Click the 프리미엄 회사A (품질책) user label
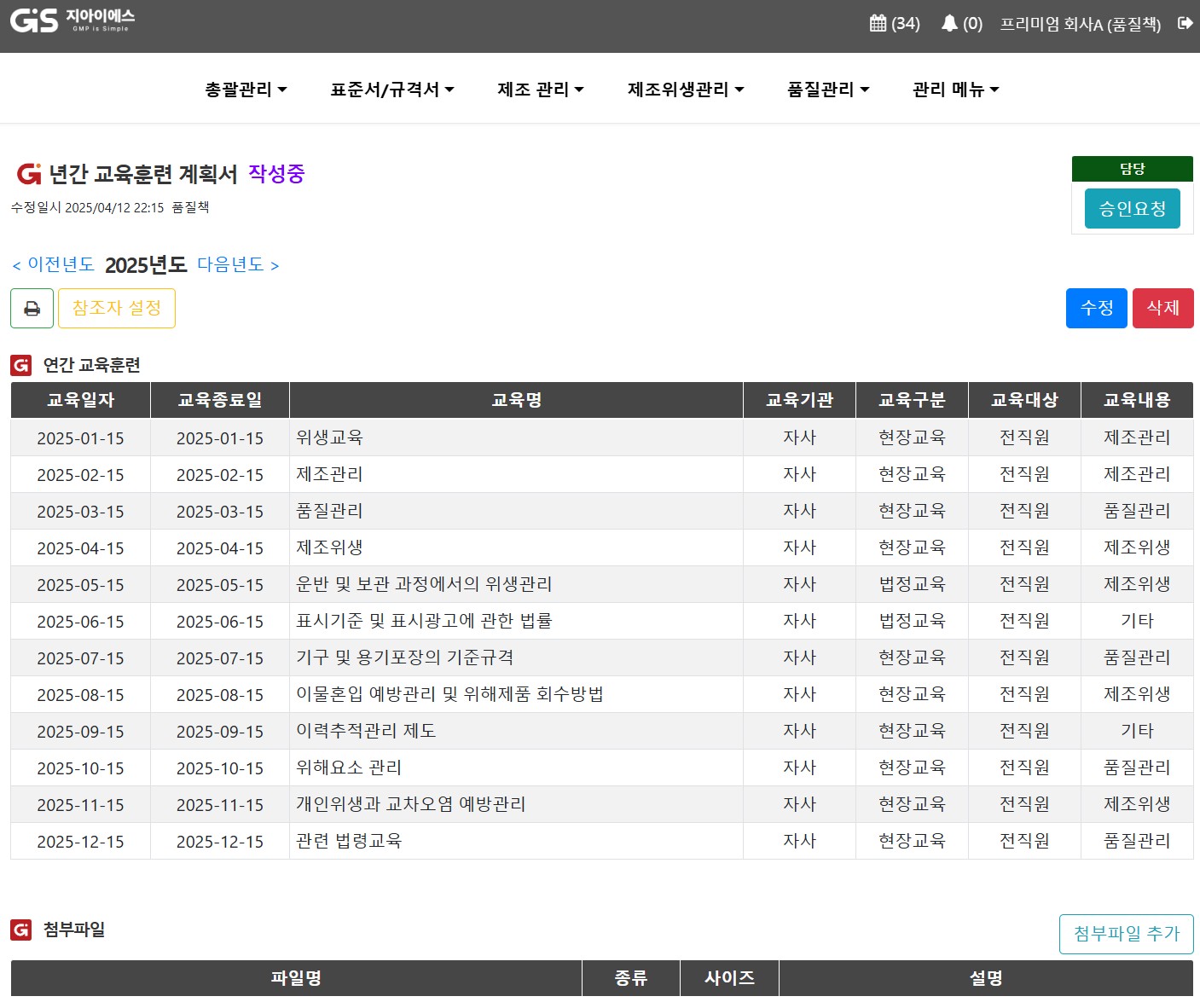The height and width of the screenshot is (1008, 1200). coord(1081,24)
